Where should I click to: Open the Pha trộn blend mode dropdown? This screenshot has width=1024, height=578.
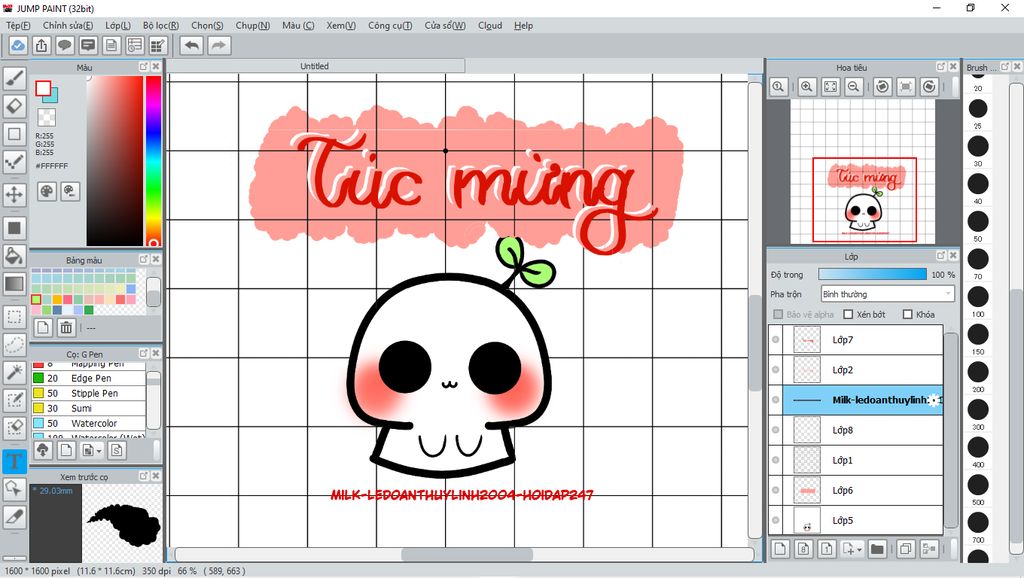888,294
